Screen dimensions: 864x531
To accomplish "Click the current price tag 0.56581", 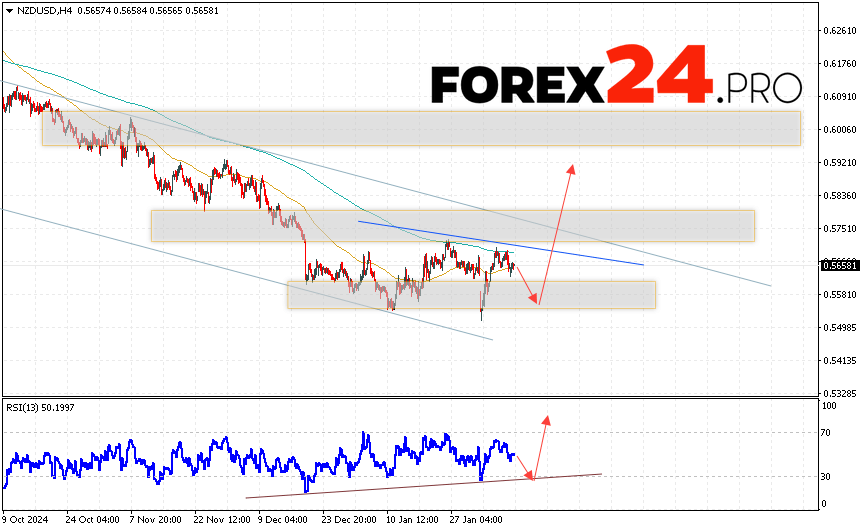I will tap(836, 265).
